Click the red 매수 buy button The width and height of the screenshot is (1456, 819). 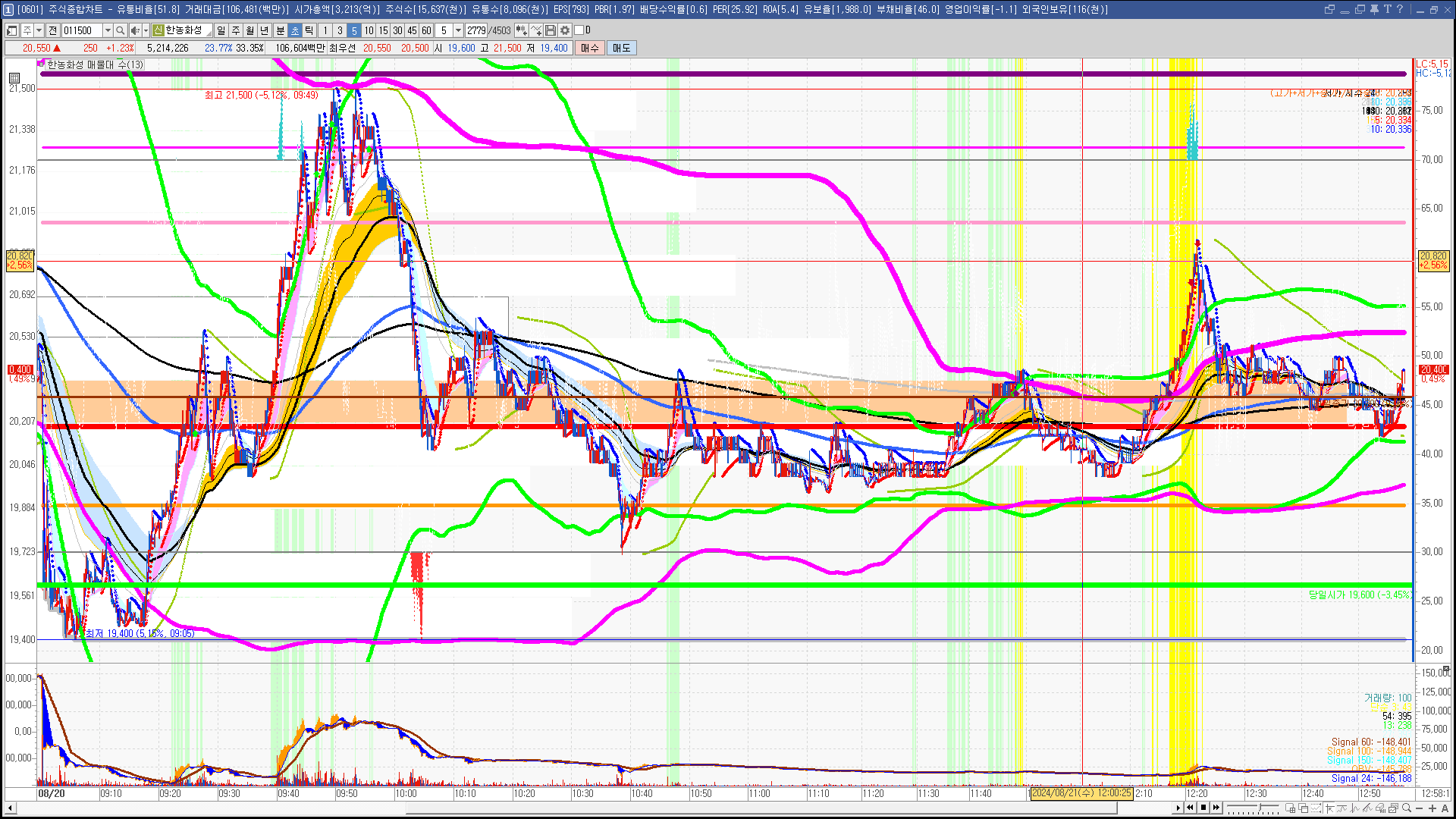(590, 48)
